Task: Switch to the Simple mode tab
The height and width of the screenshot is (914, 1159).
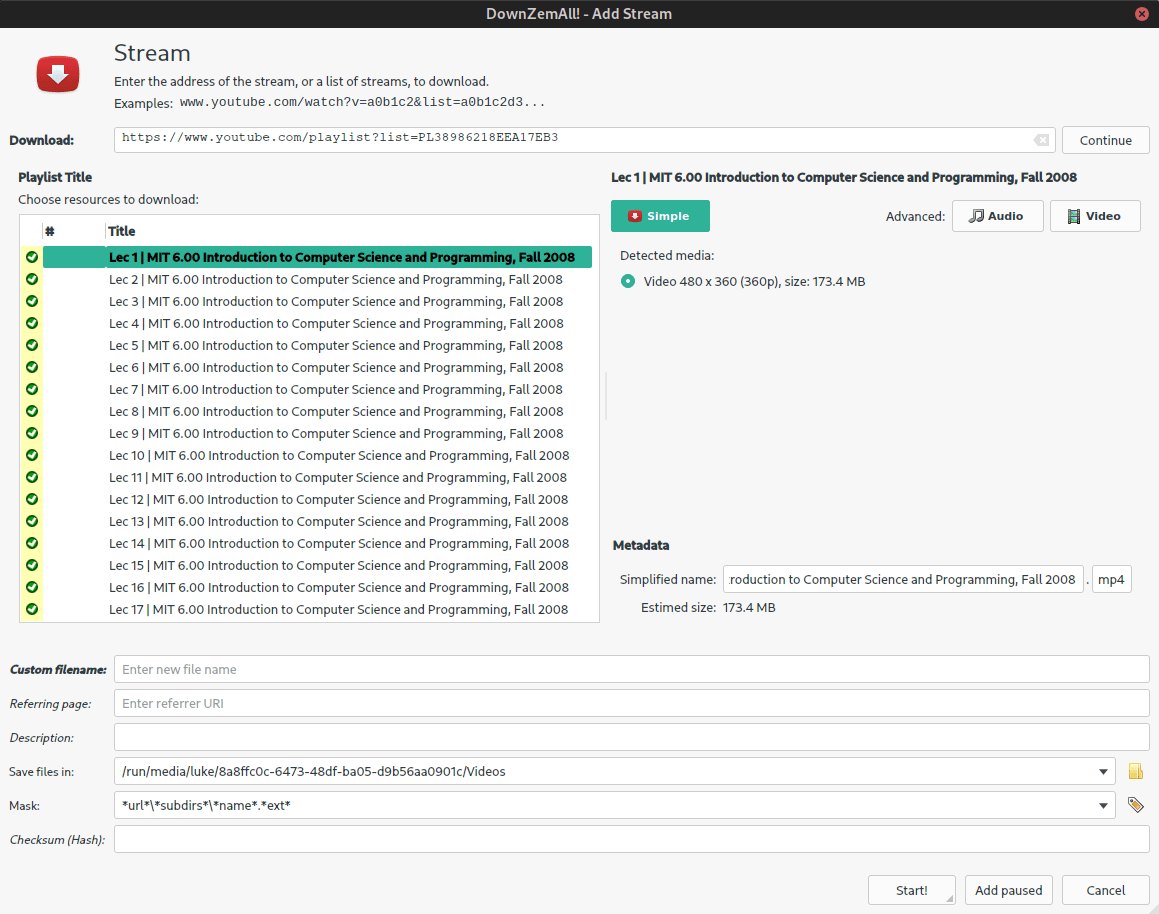Action: tap(660, 216)
